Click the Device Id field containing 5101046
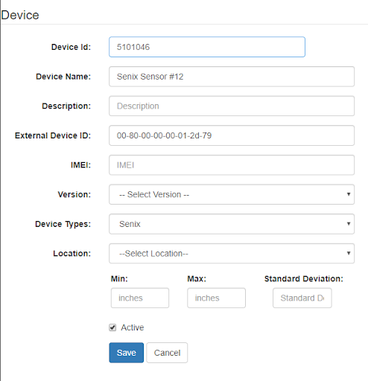The height and width of the screenshot is (381, 368). click(x=207, y=47)
